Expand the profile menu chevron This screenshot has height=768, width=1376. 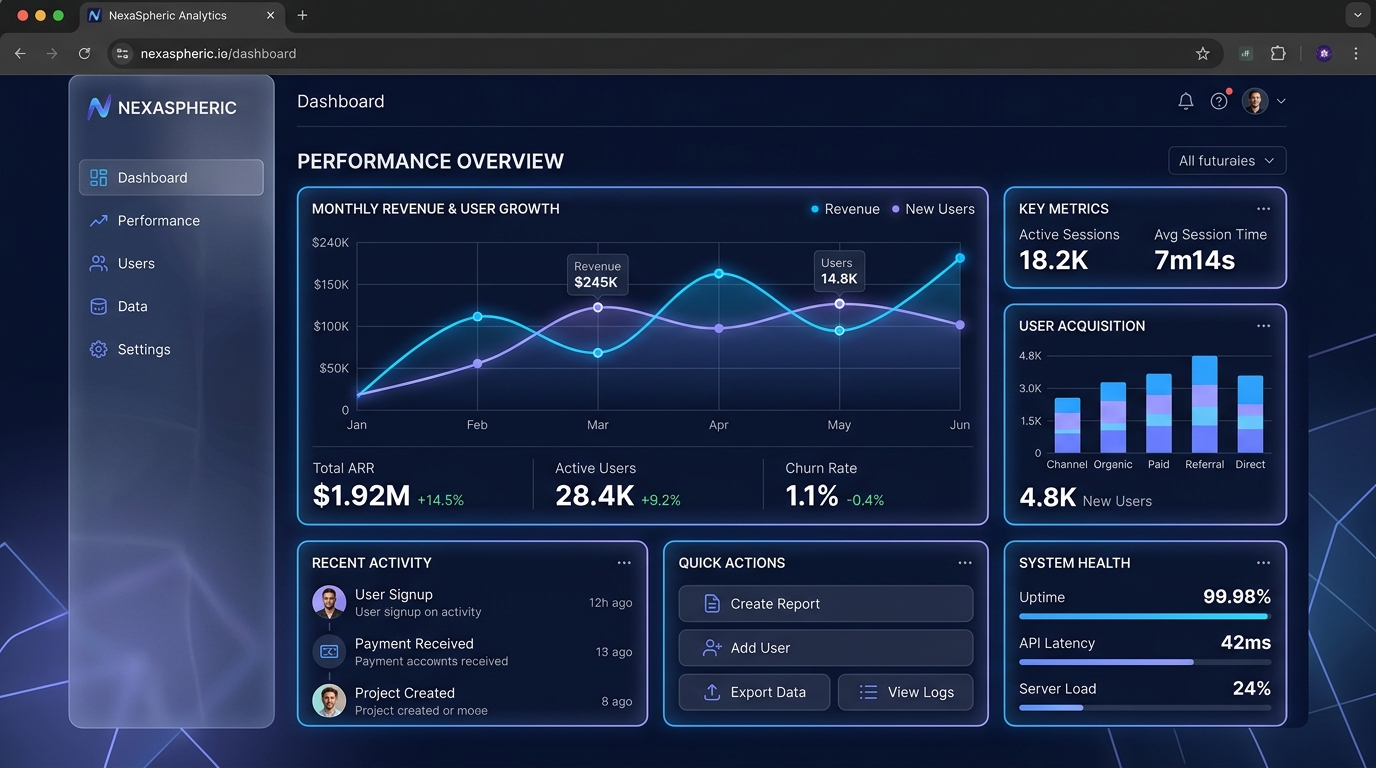[1281, 101]
